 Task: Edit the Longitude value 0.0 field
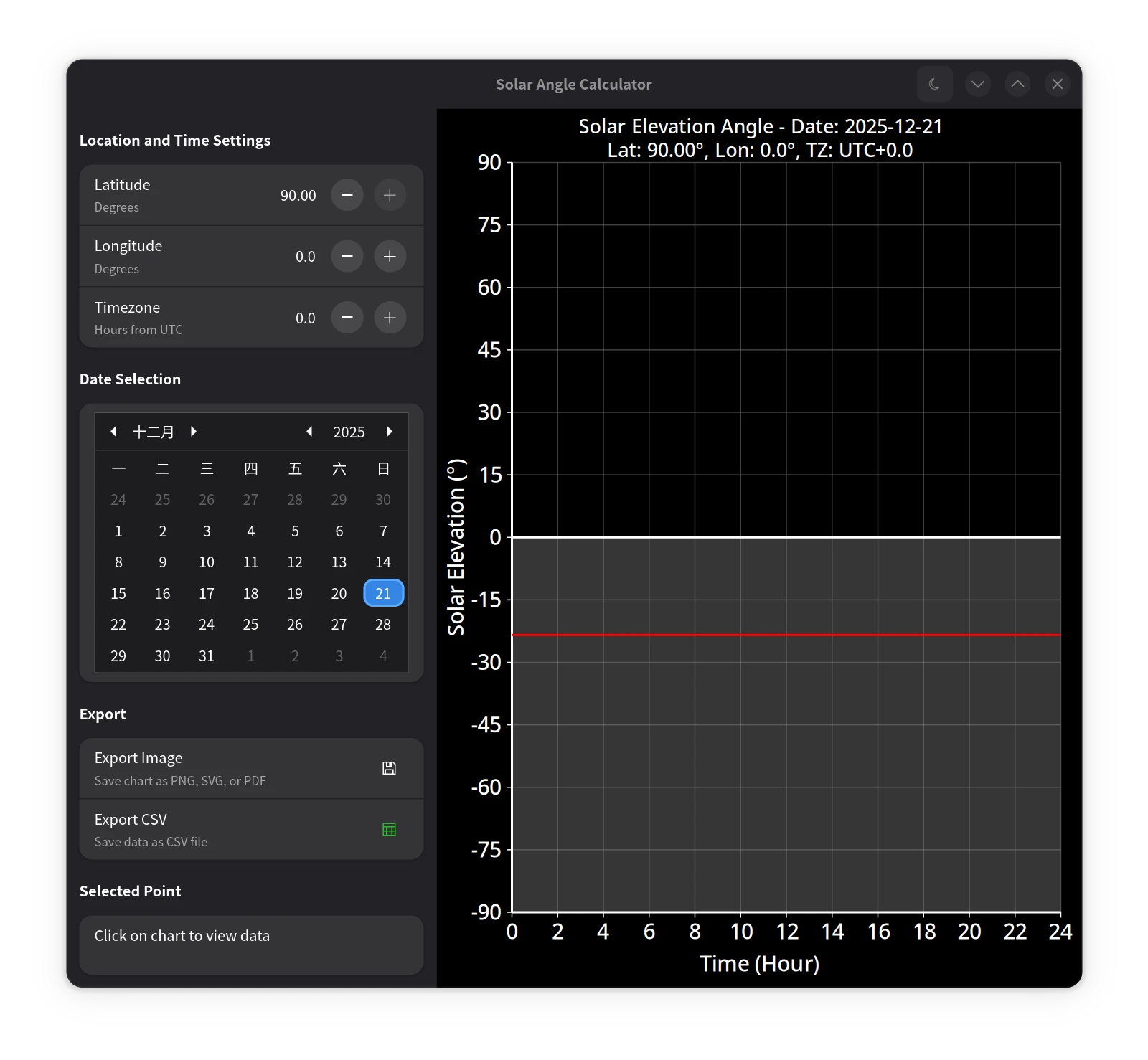(x=305, y=257)
